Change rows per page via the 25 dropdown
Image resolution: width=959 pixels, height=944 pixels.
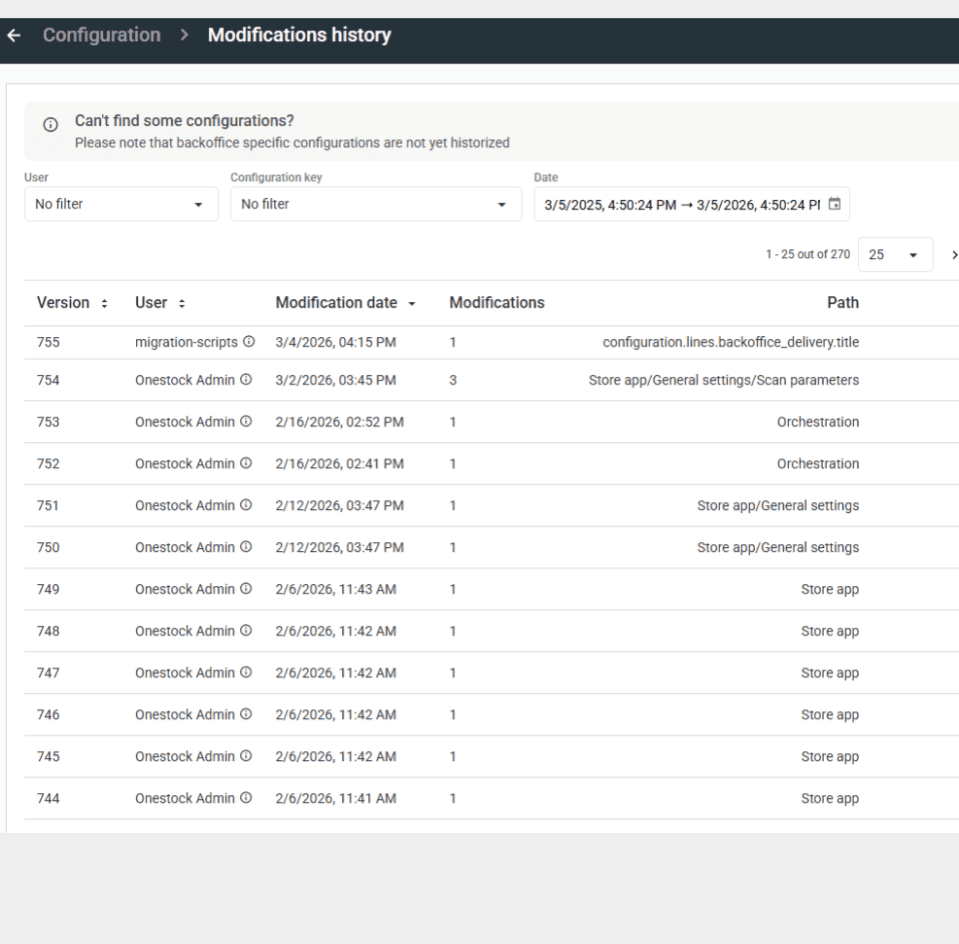895,254
